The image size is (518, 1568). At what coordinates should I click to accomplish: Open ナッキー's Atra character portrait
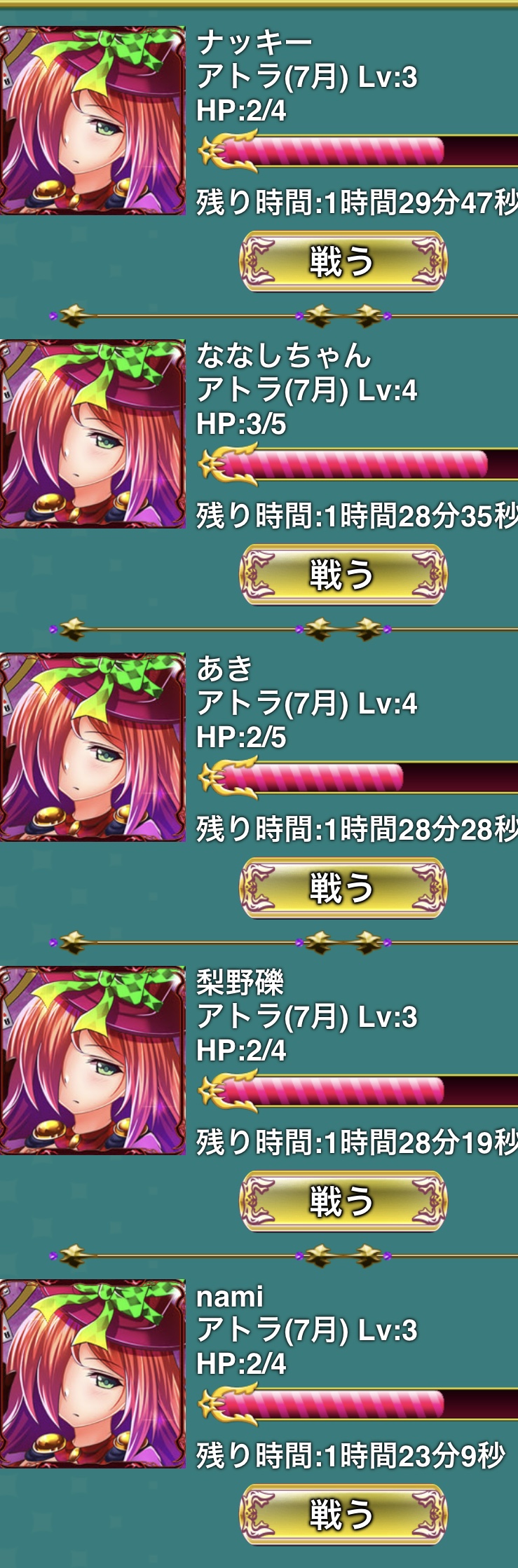coord(93,121)
